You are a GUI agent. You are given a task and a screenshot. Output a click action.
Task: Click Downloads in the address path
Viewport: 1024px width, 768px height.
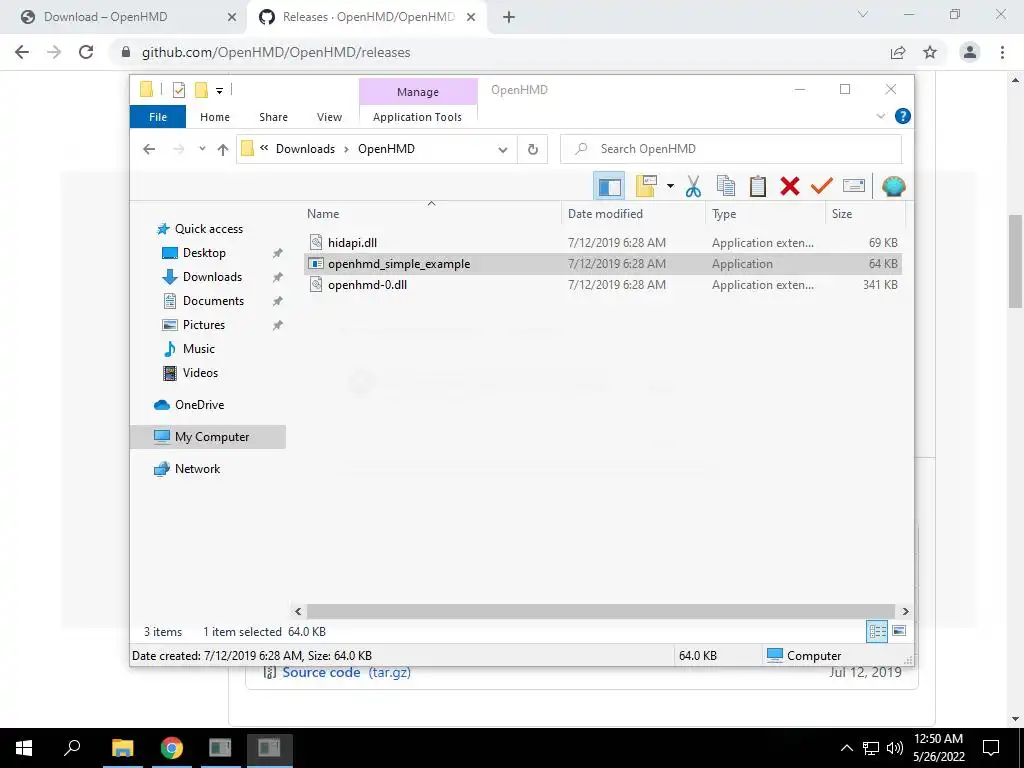[x=305, y=149]
